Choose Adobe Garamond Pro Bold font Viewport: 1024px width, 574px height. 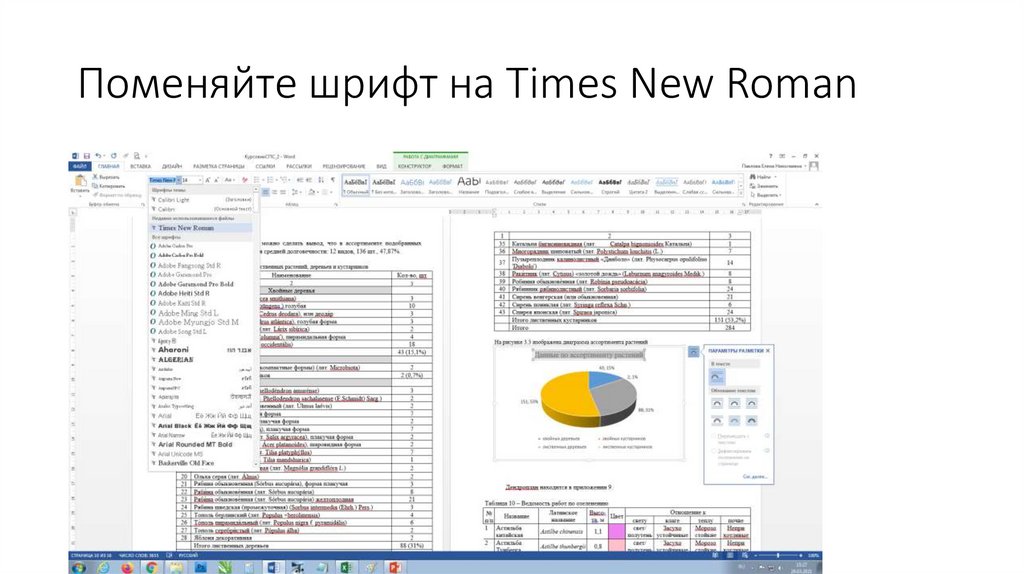pos(200,284)
